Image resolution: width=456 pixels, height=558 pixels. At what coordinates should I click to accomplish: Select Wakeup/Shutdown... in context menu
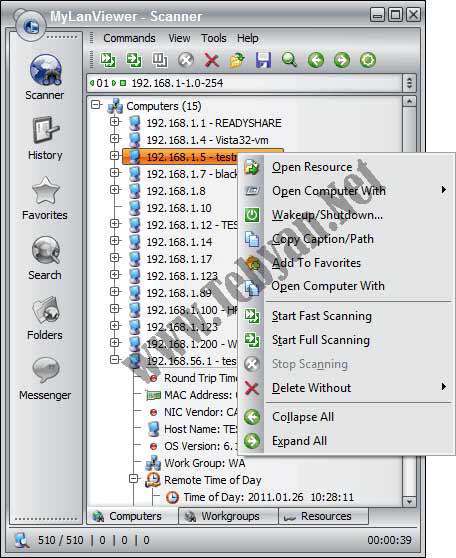(345, 215)
